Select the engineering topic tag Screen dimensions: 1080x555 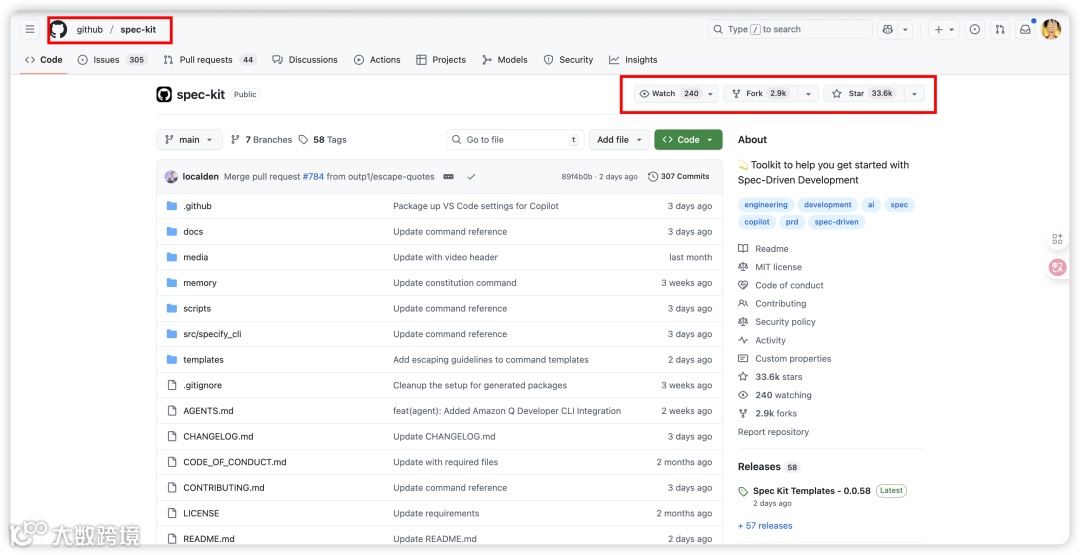click(765, 205)
